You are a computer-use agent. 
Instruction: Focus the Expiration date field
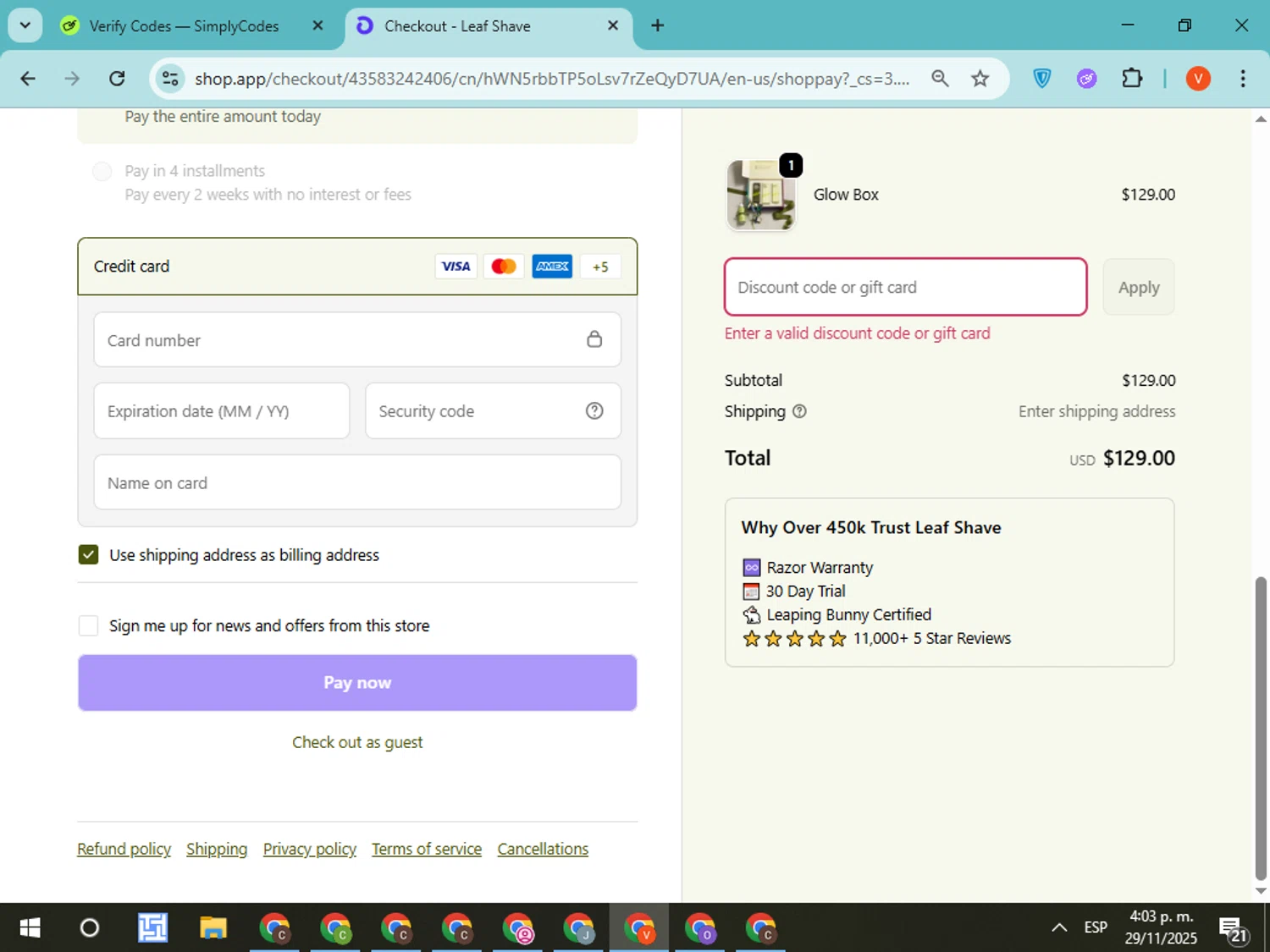(x=222, y=411)
